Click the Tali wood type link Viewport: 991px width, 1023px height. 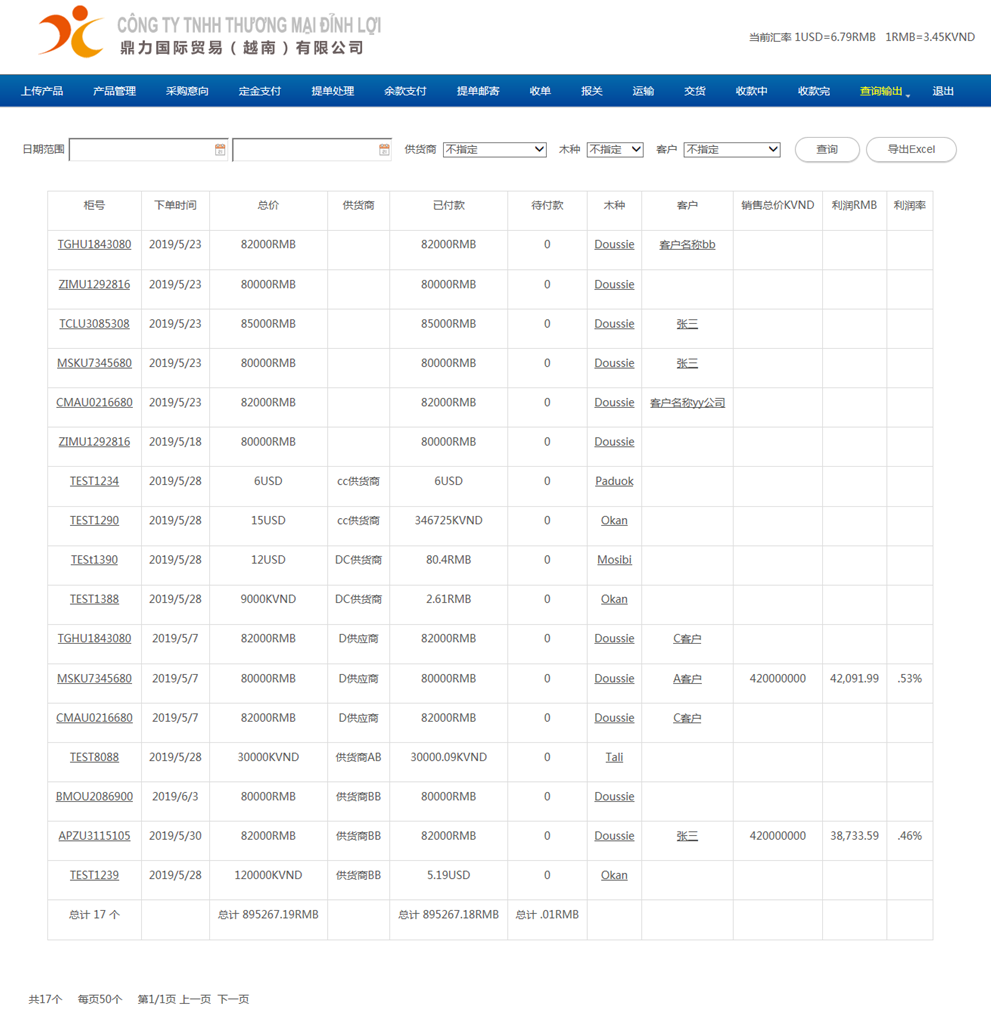[615, 757]
